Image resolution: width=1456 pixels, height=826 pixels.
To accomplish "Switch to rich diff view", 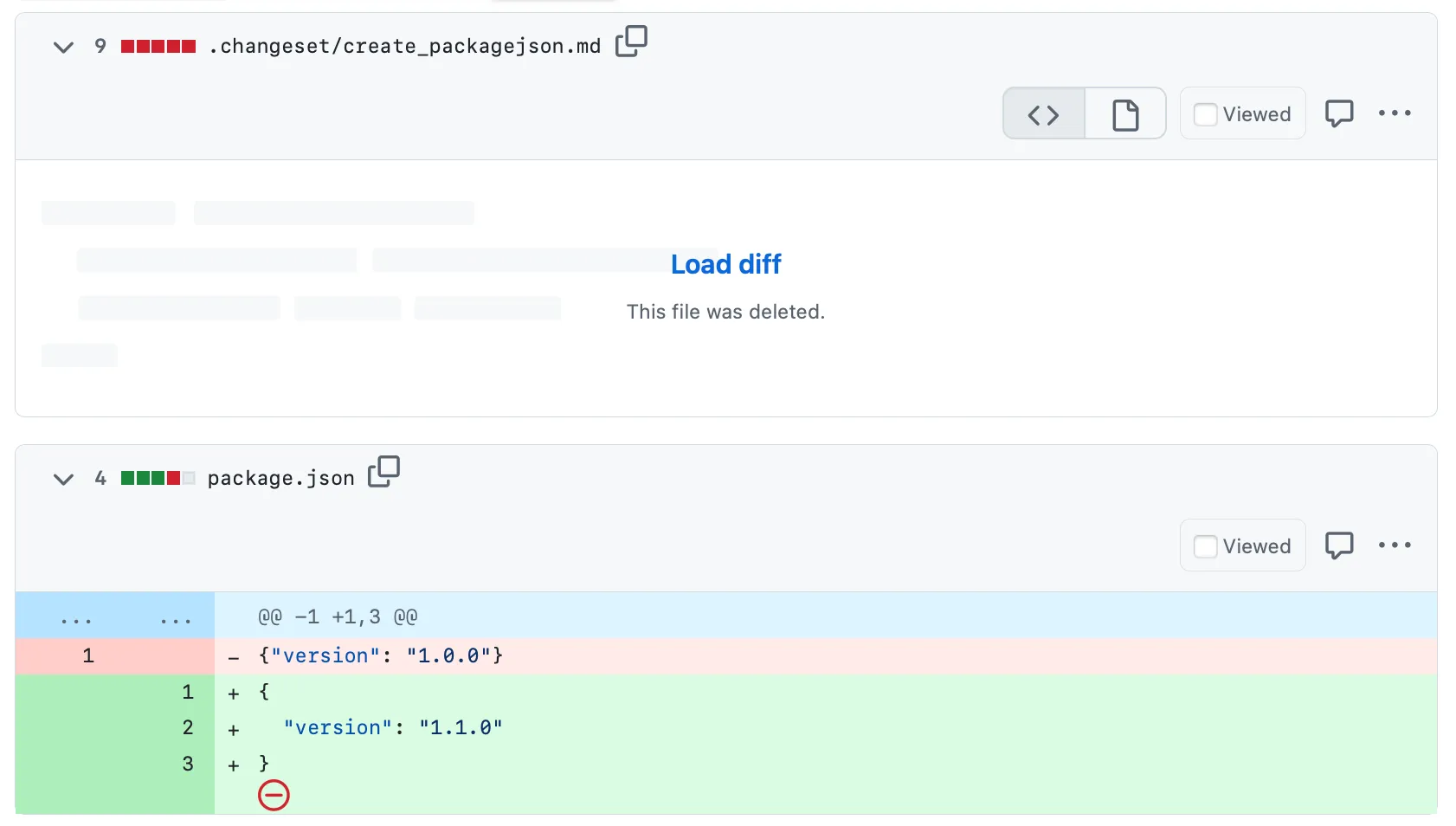I will (x=1124, y=114).
